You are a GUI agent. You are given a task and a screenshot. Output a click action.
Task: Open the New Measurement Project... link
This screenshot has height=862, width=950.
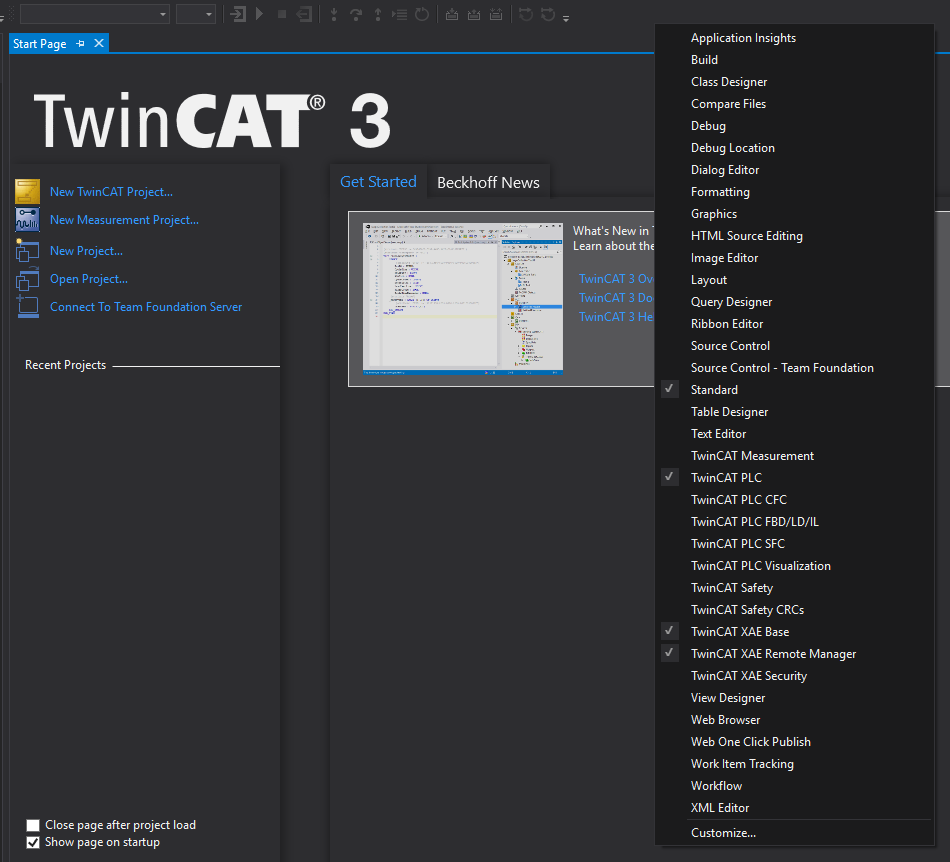124,220
